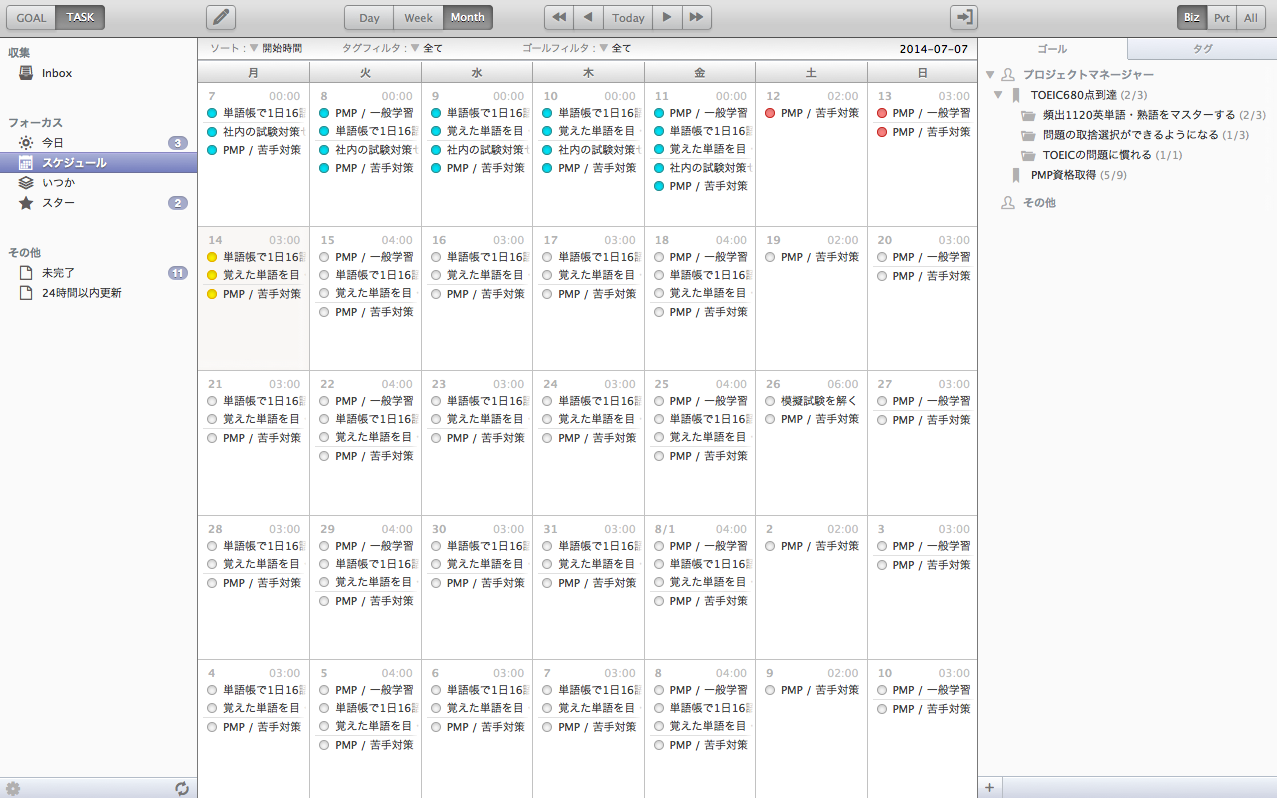Image resolution: width=1277 pixels, height=798 pixels.
Task: Switch to TASK mode
Action: tap(80, 17)
